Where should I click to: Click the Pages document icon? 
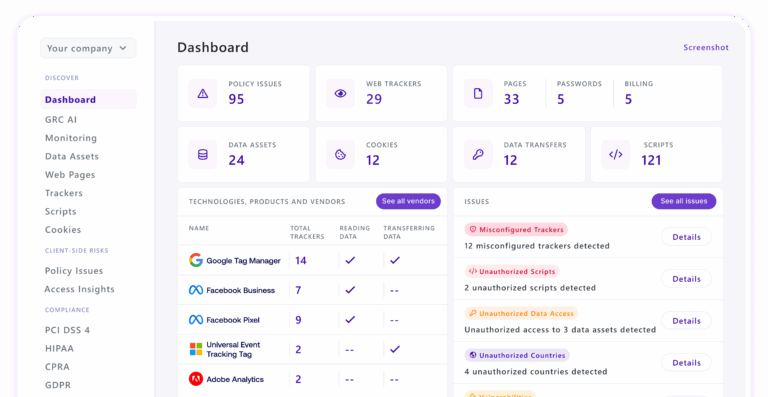tap(478, 93)
